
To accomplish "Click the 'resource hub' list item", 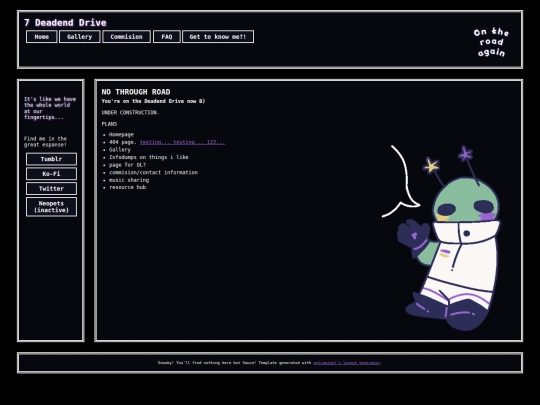I will (127, 187).
